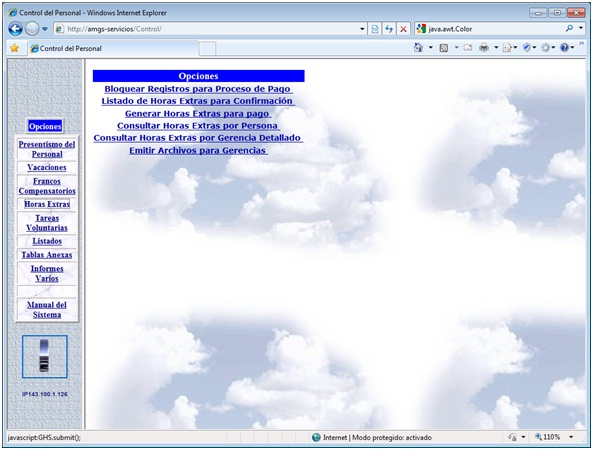Open the Tools gear dropdown menu
Image resolution: width=593 pixels, height=450 pixels.
coord(548,48)
